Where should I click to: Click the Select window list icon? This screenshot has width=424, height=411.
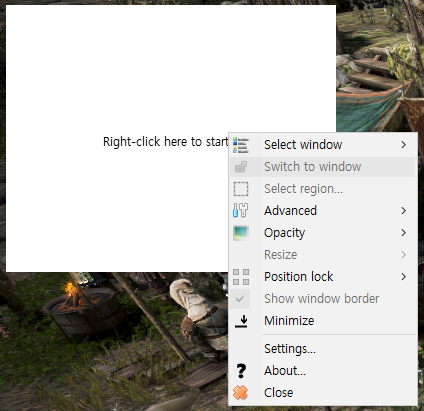pos(241,145)
